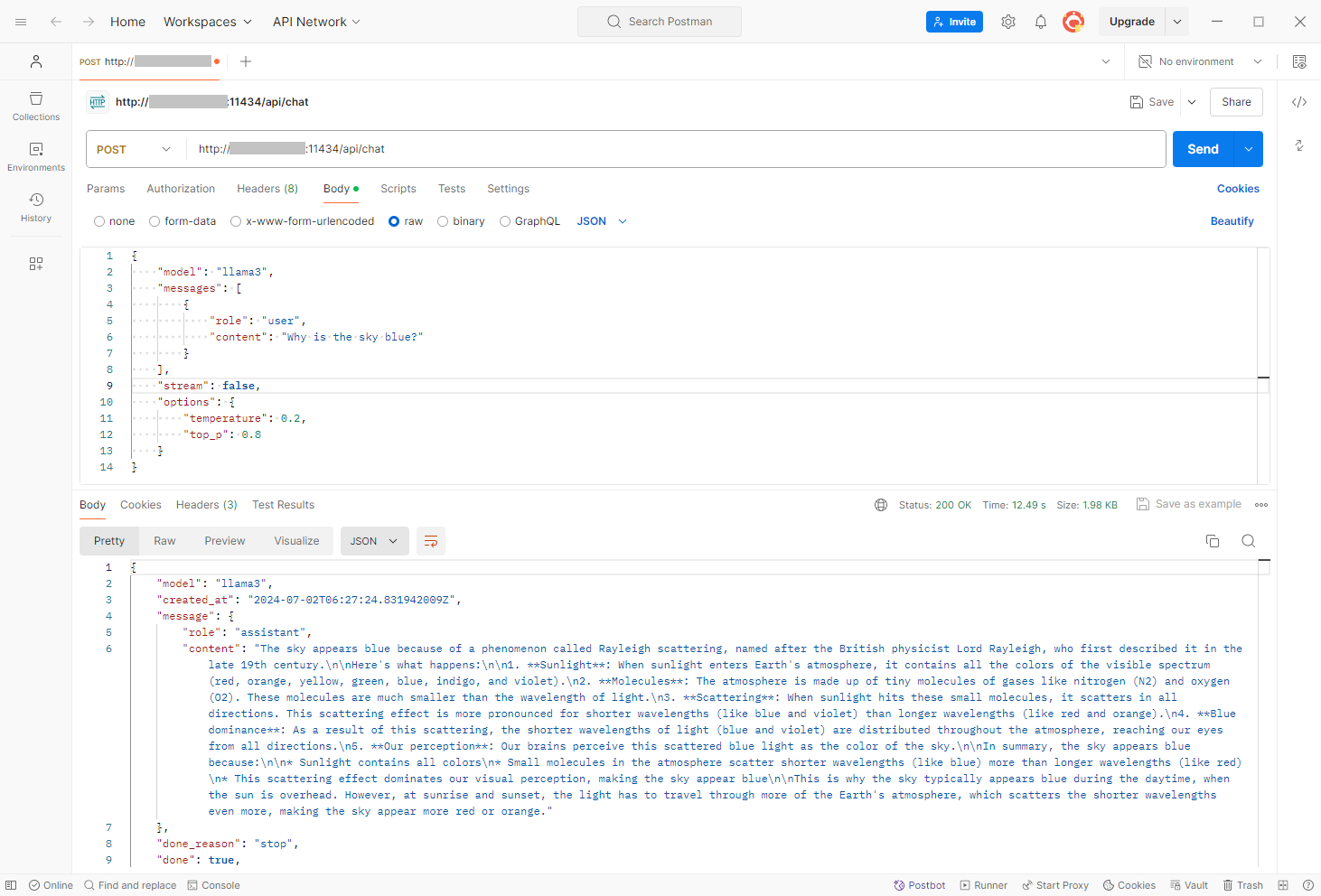This screenshot has height=896, width=1321.
Task: Switch body type to form-data
Action: tap(183, 220)
